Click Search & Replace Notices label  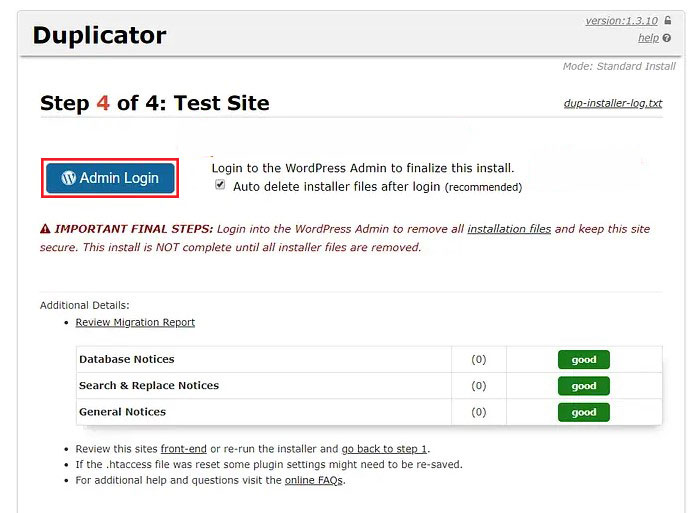pyautogui.click(x=149, y=386)
